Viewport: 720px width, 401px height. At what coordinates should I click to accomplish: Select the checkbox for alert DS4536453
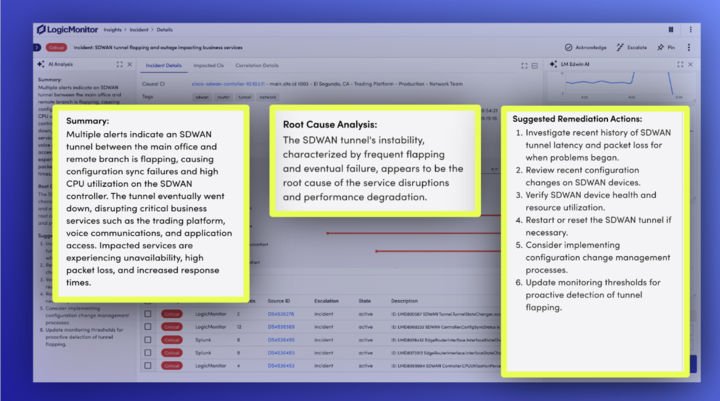[x=147, y=366]
